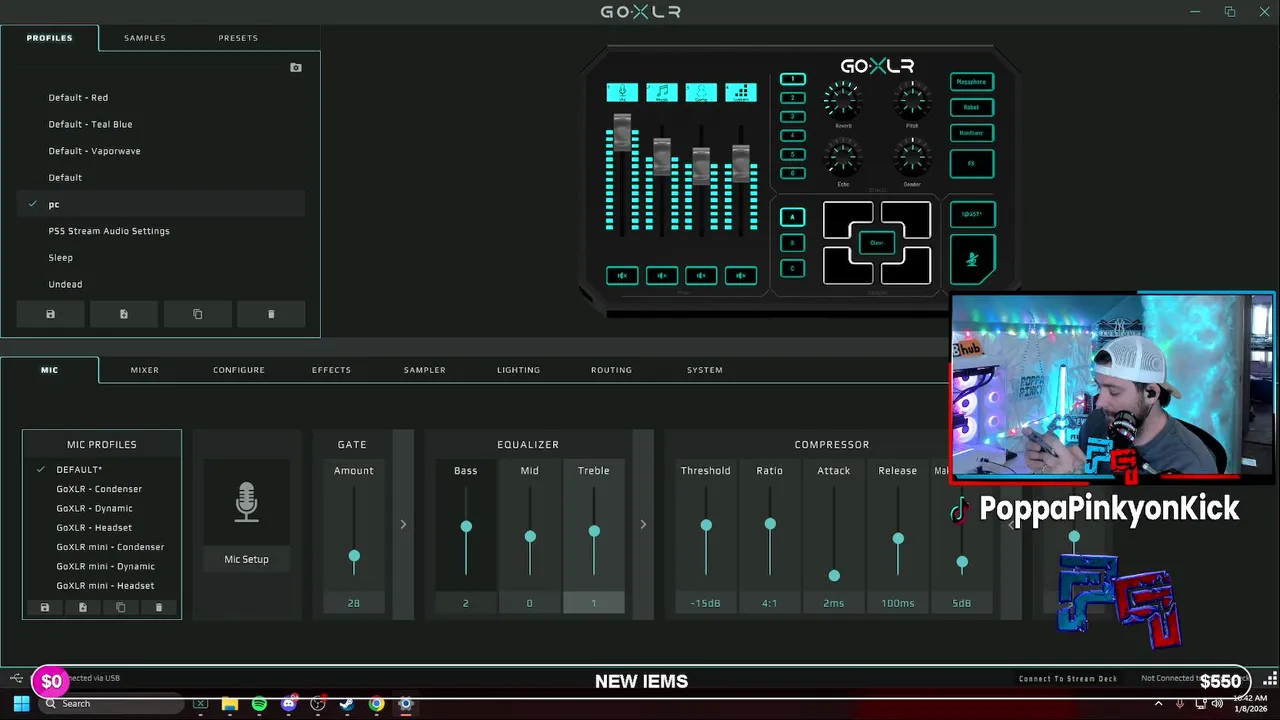
Task: Expand the Gate section with its arrow
Action: coord(403,524)
